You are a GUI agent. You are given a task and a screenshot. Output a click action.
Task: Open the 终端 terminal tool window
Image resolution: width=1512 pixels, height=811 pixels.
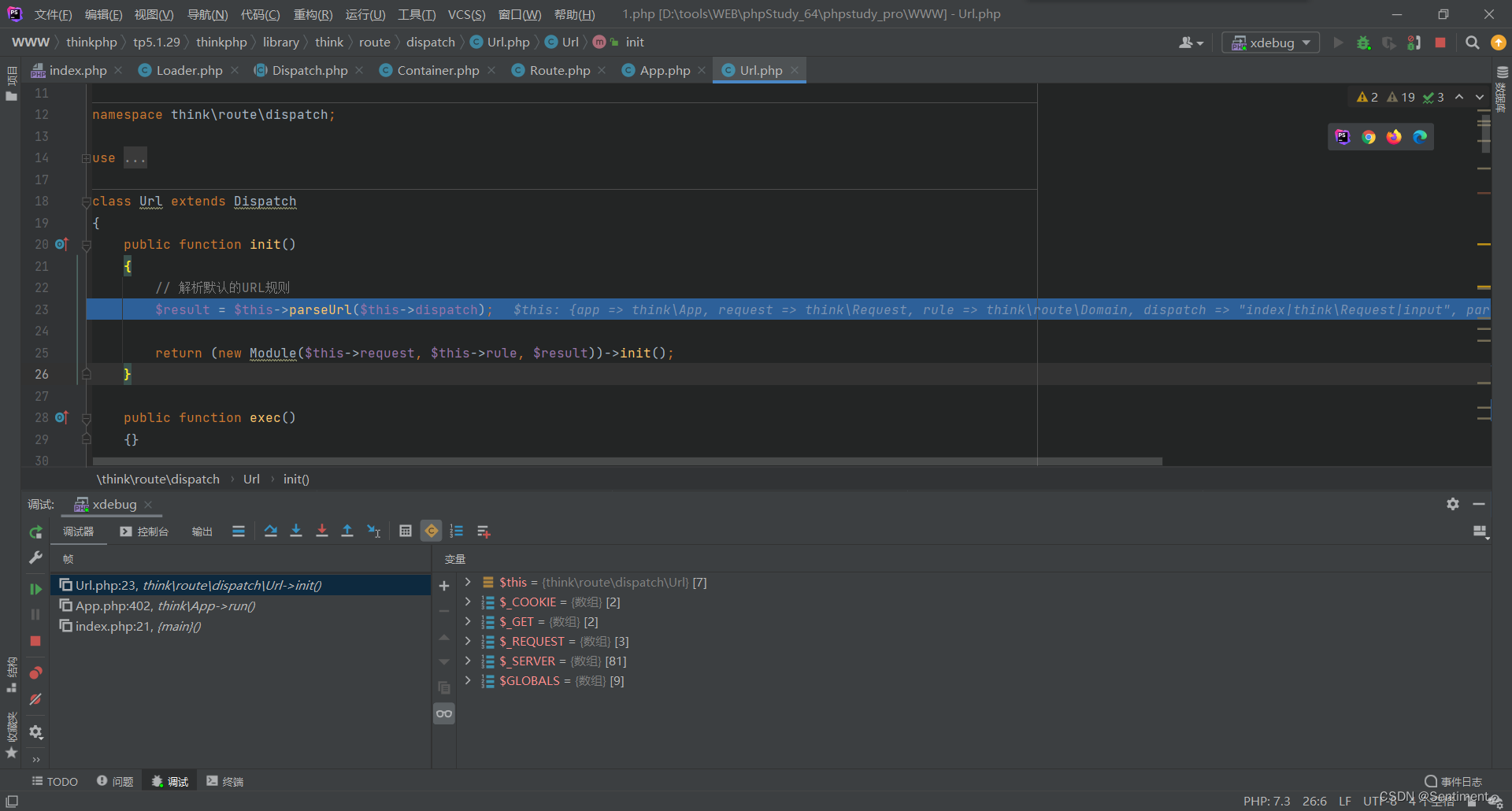[225, 781]
